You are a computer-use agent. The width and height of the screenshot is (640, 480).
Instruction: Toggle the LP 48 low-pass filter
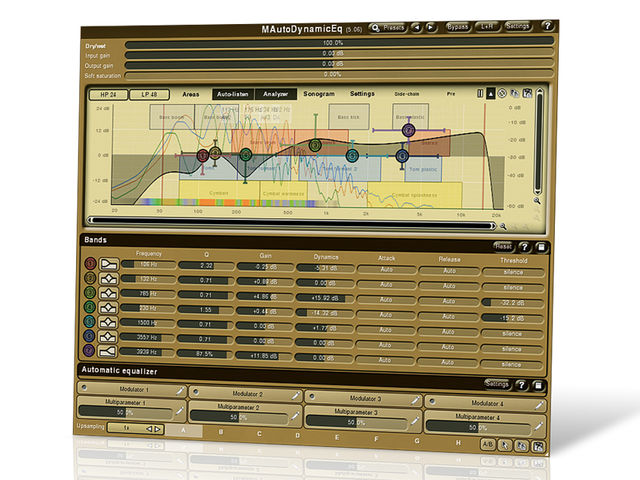click(x=149, y=95)
